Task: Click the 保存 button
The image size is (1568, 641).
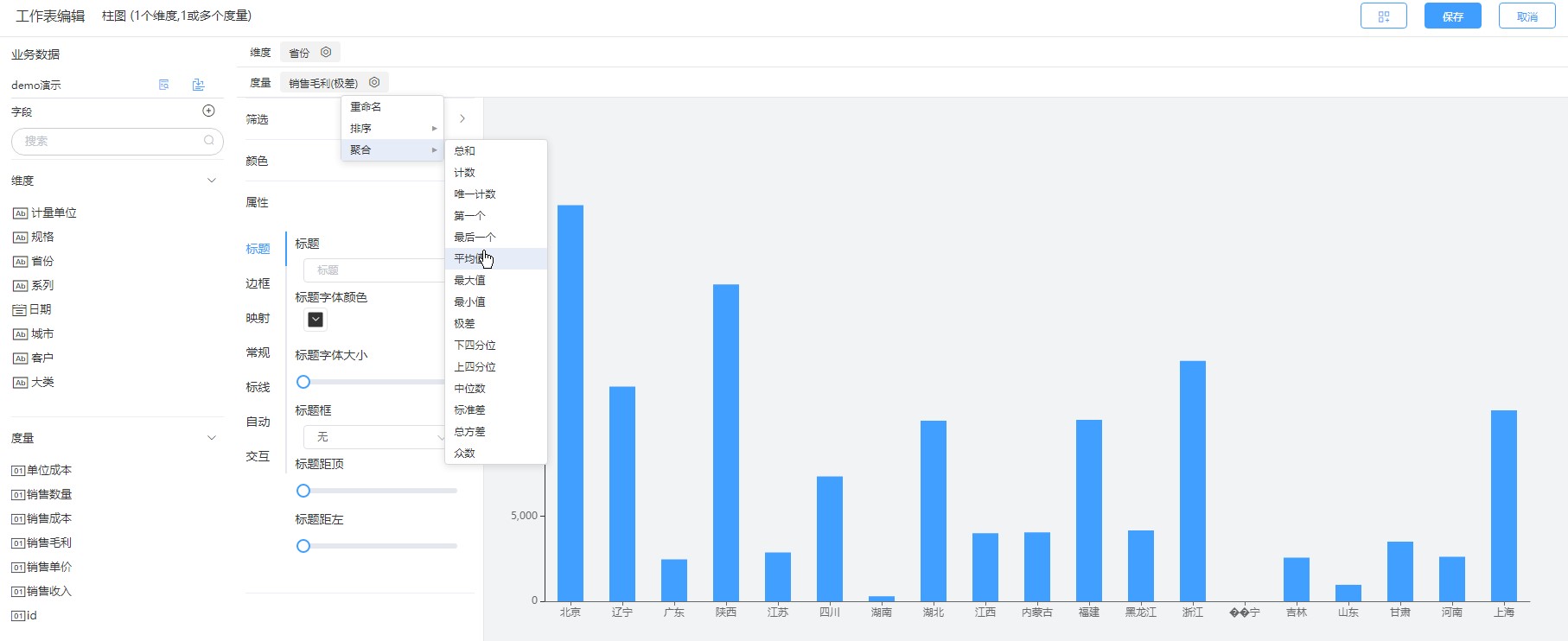Action: [1452, 16]
